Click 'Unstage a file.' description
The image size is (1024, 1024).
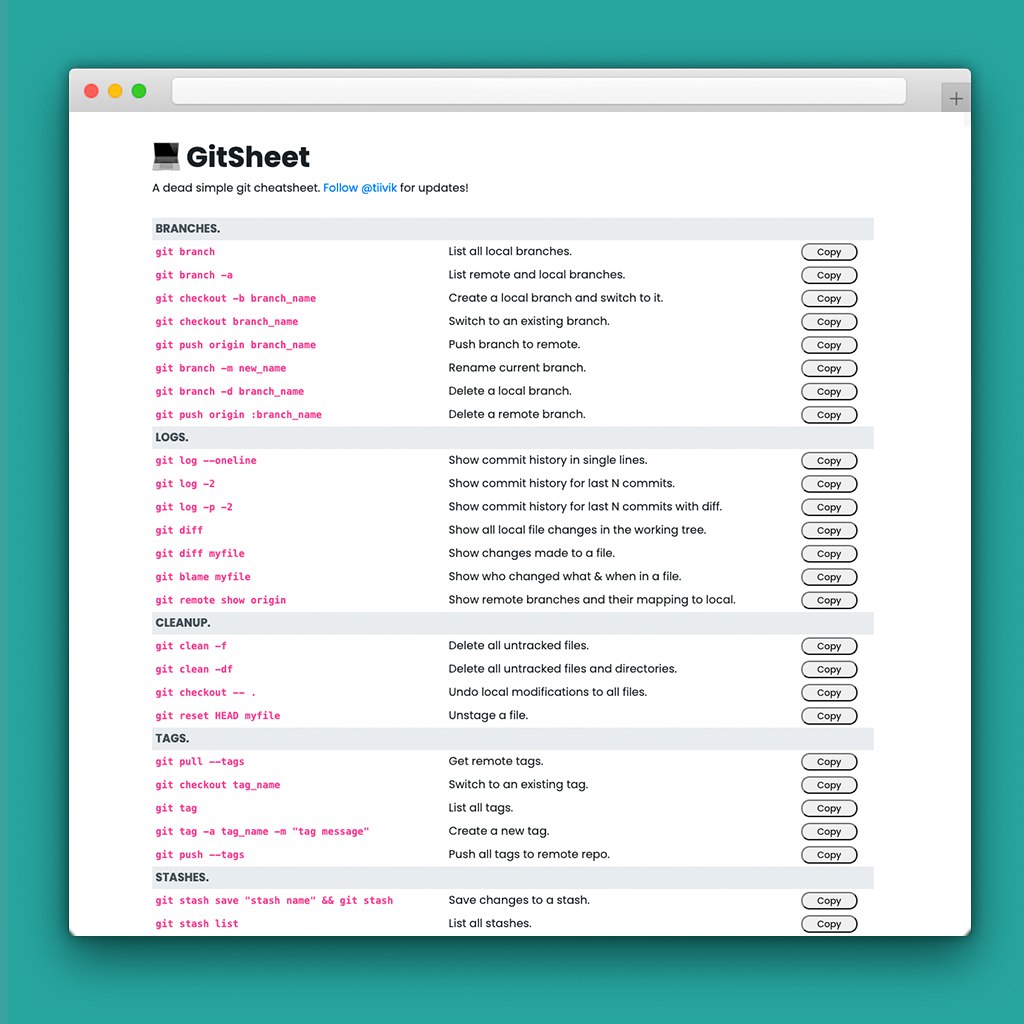coord(488,715)
